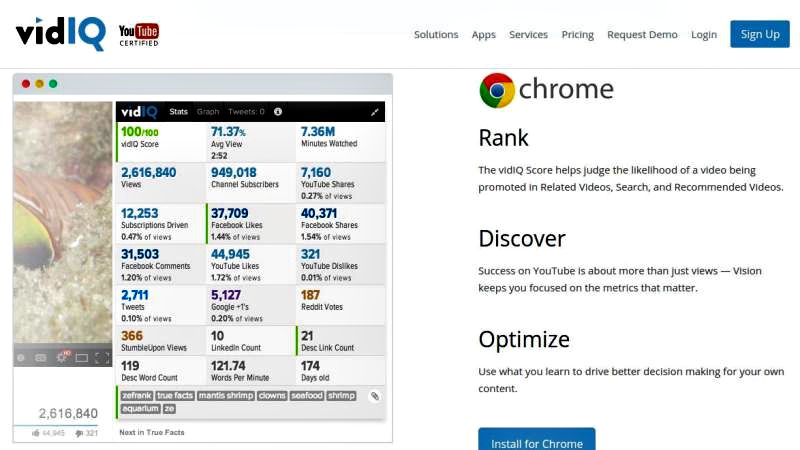Screen dimensions: 800x450
Task: Click the fullscreen icon in the video player
Action: [102, 358]
